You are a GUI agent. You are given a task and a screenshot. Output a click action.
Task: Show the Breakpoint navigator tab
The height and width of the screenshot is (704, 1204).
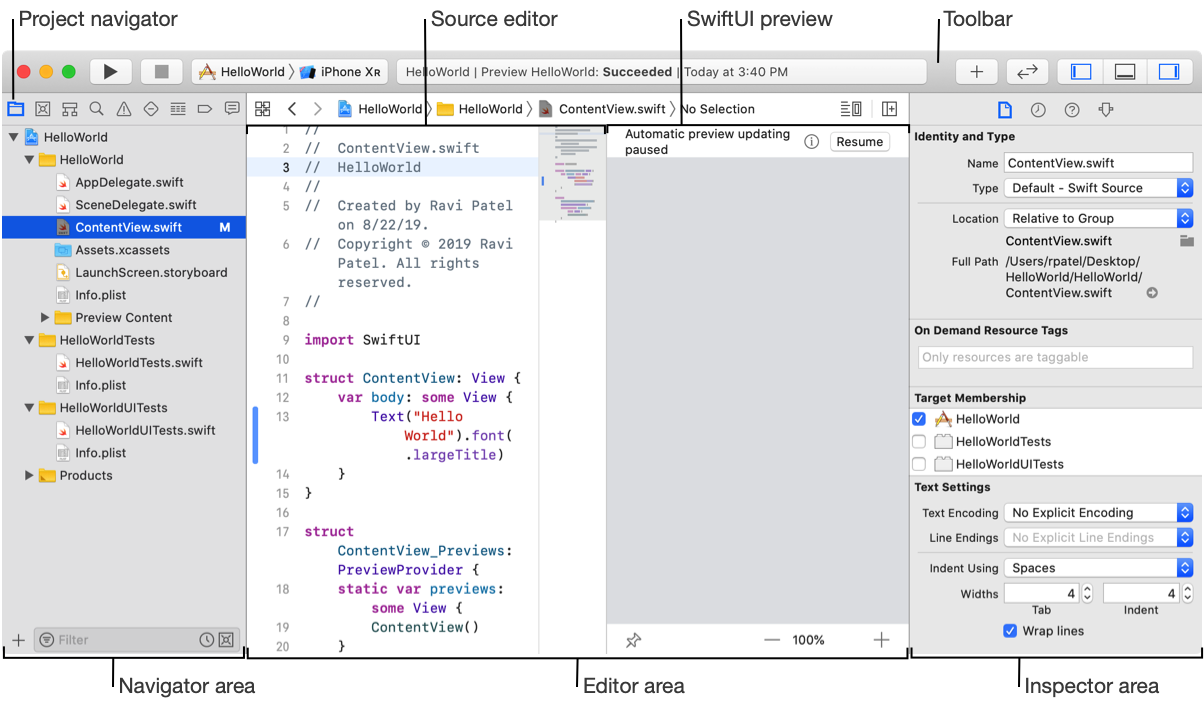pos(205,109)
